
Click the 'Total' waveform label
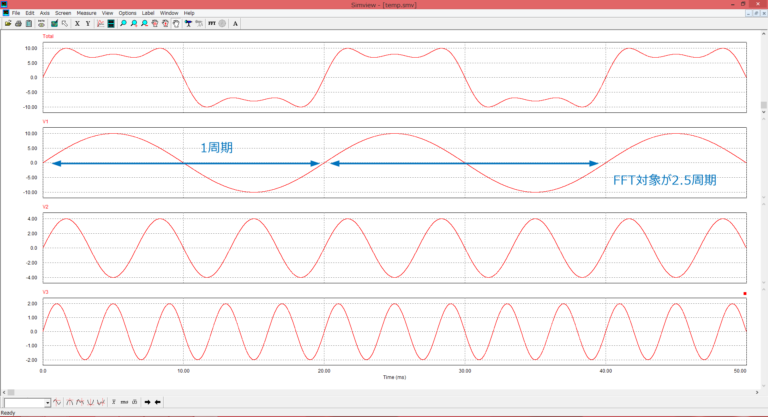pyautogui.click(x=48, y=36)
